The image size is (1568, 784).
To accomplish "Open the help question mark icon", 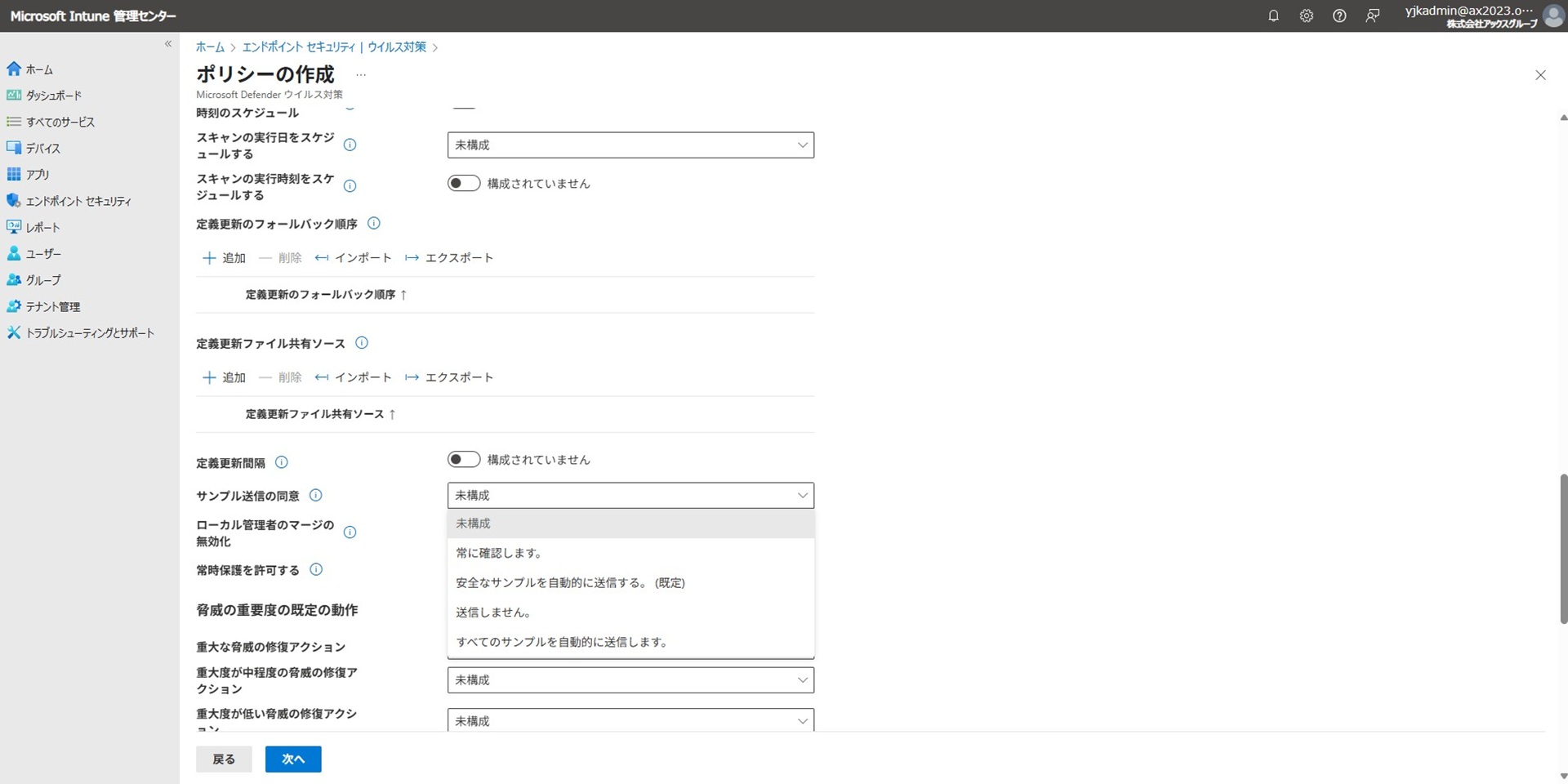I will 1339,16.
